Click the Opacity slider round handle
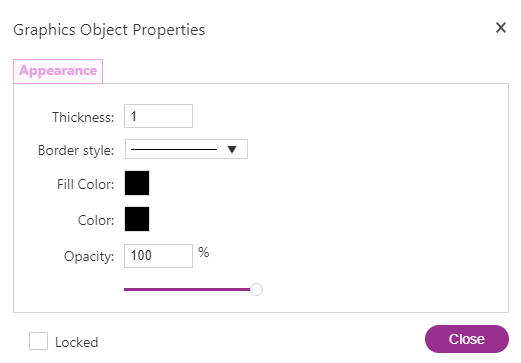521x363 pixels. click(256, 289)
